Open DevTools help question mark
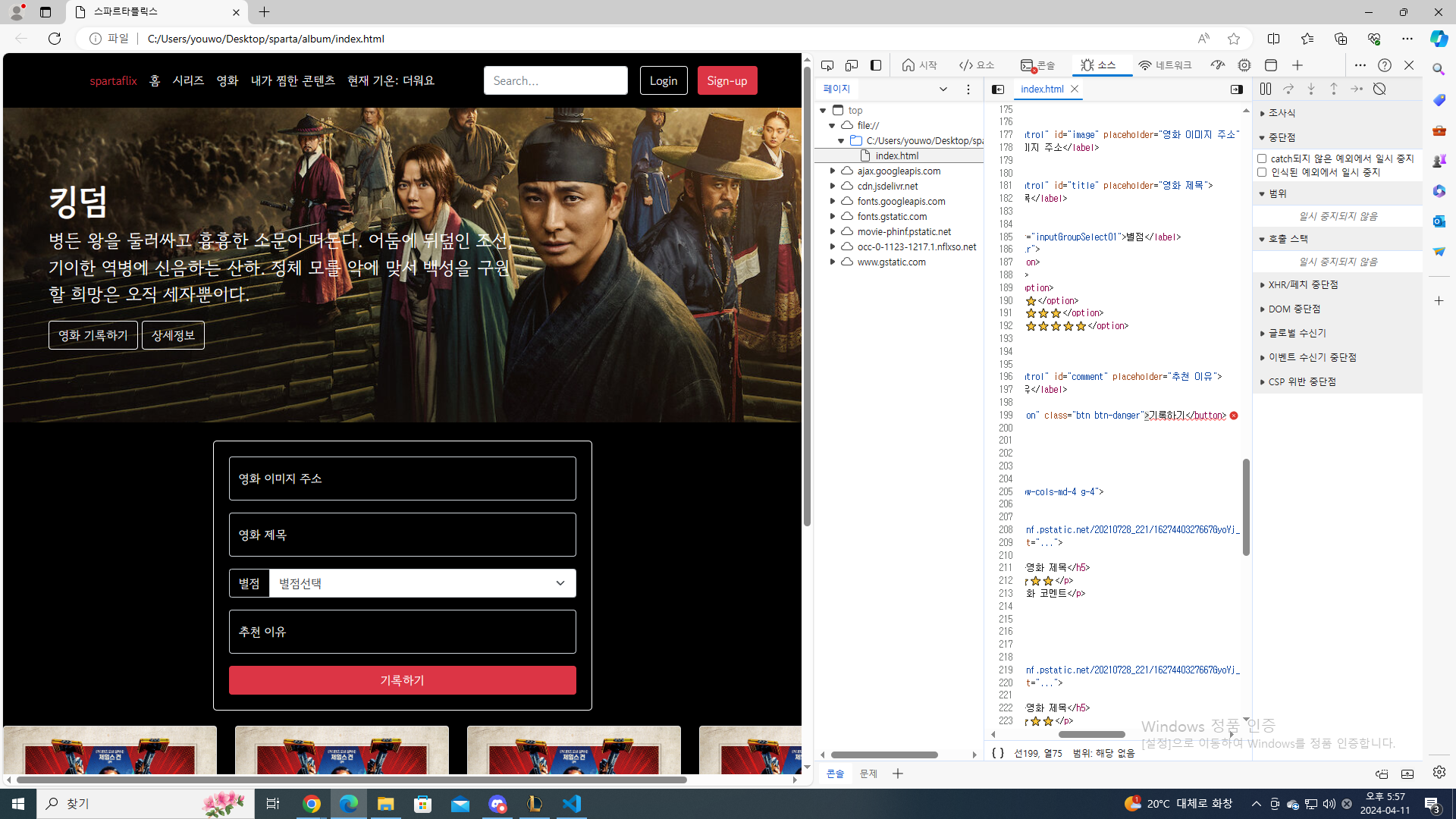Image resolution: width=1456 pixels, height=819 pixels. pos(1385,65)
